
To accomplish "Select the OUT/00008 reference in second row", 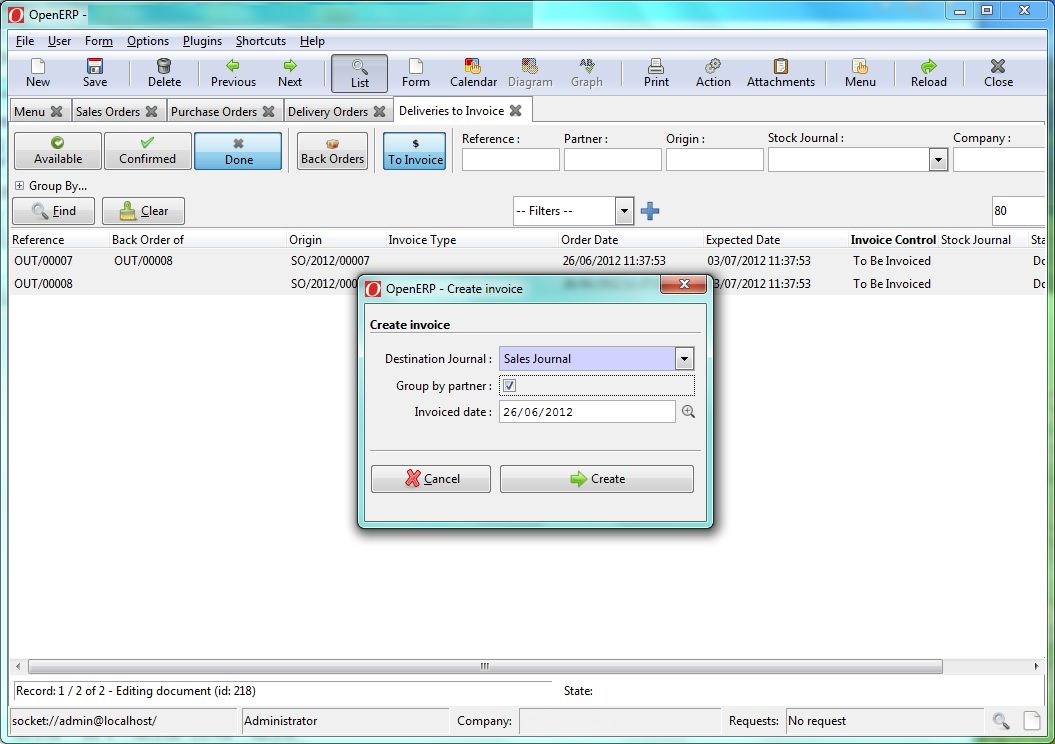I will (43, 284).
